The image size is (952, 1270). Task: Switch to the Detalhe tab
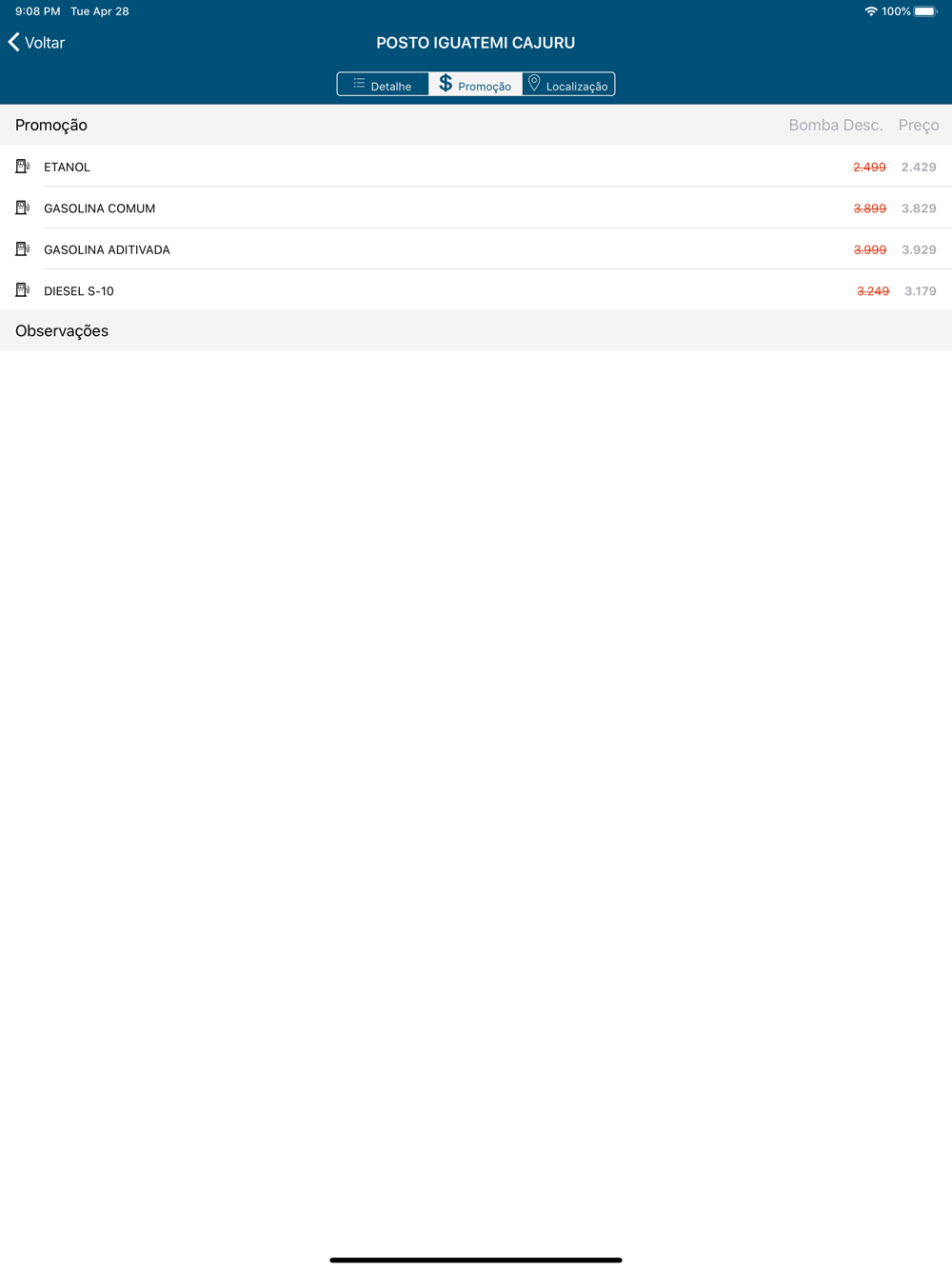[383, 85]
